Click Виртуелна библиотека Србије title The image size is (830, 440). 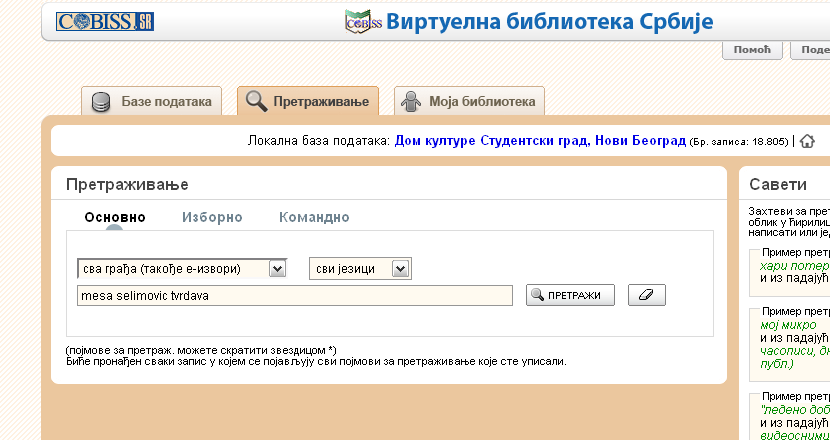[549, 22]
